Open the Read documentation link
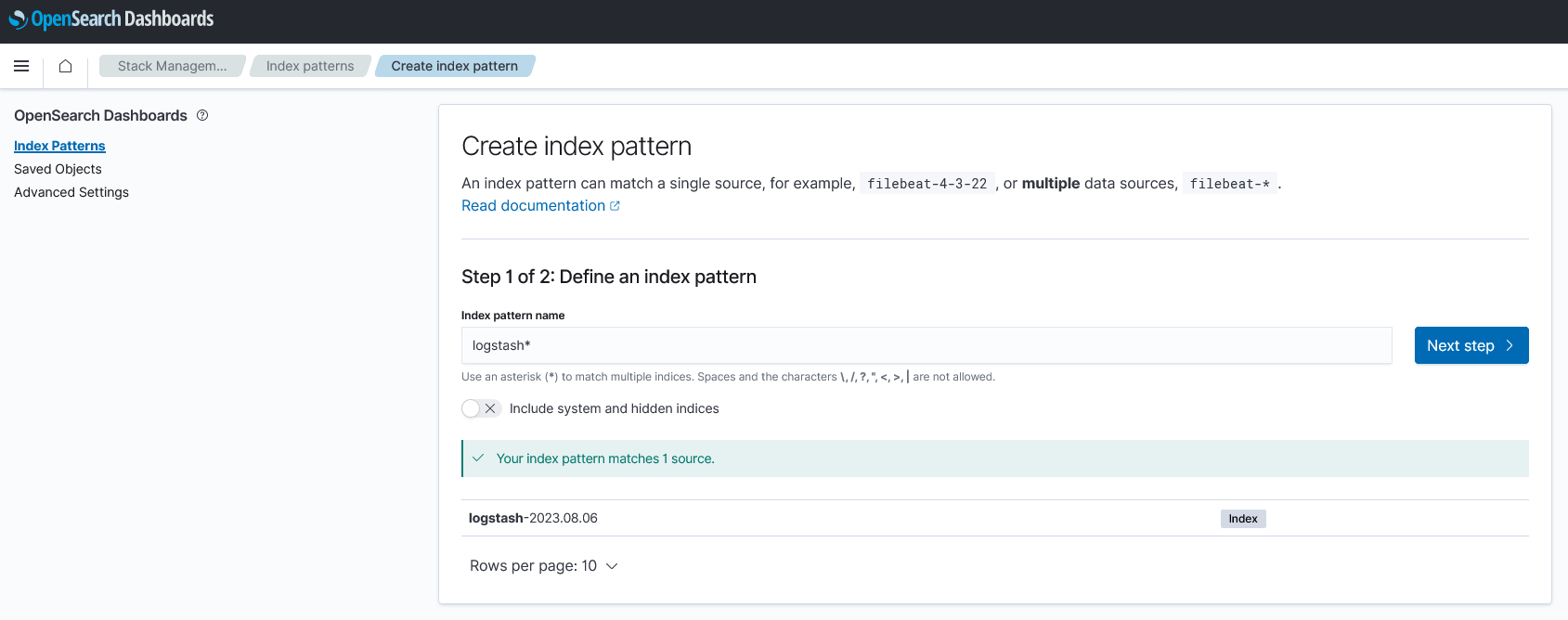Image resolution: width=1568 pixels, height=620 pixels. click(533, 206)
